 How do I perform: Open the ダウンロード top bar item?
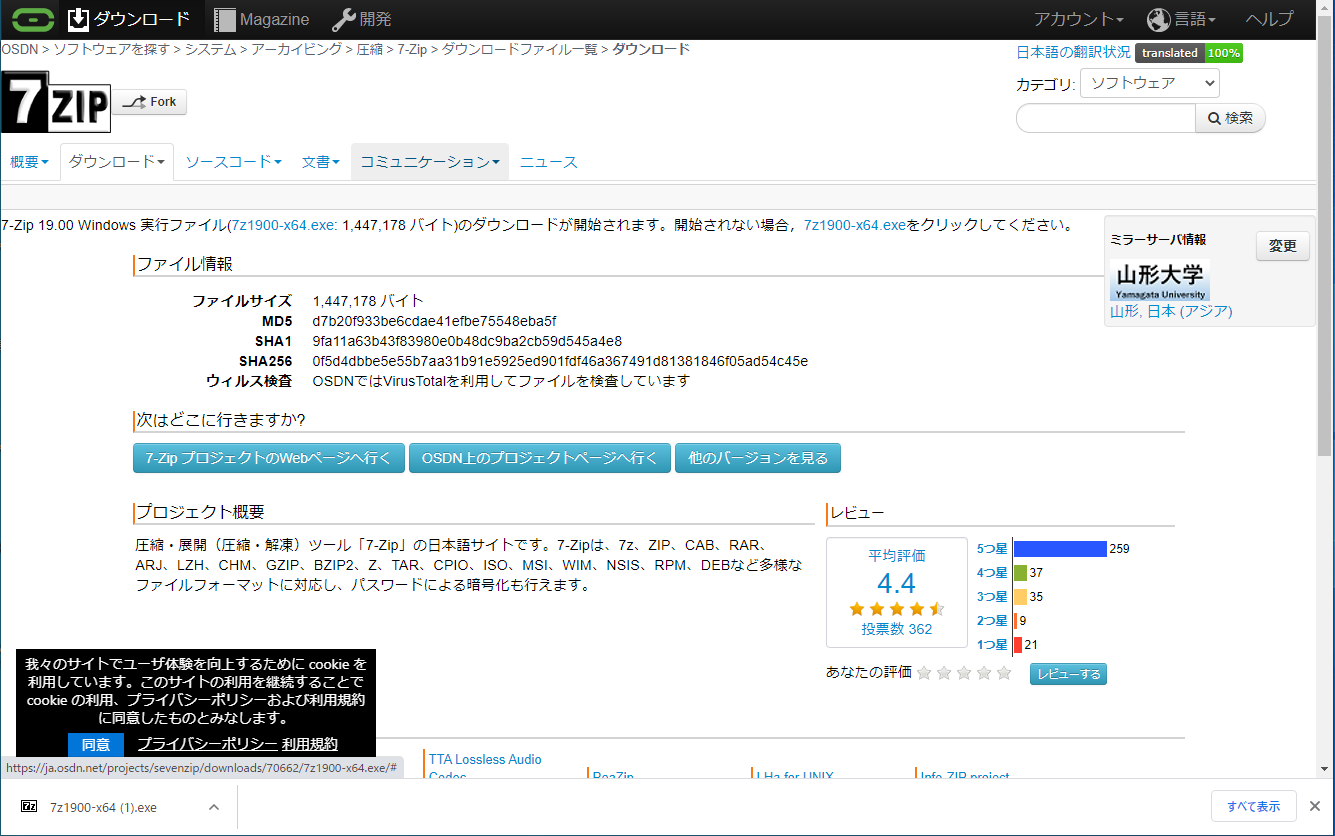129,19
